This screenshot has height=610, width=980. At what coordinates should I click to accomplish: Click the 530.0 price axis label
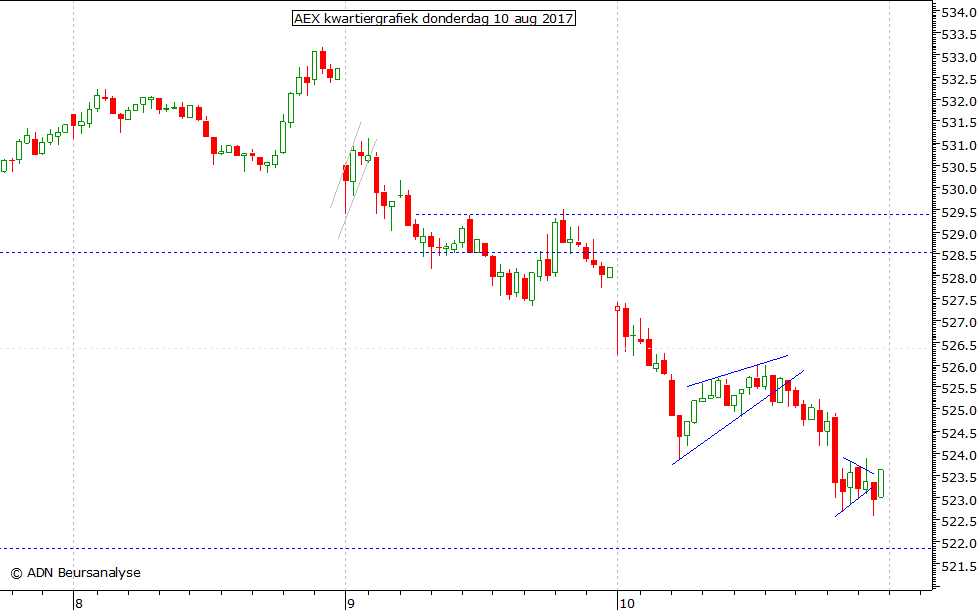[x=959, y=189]
